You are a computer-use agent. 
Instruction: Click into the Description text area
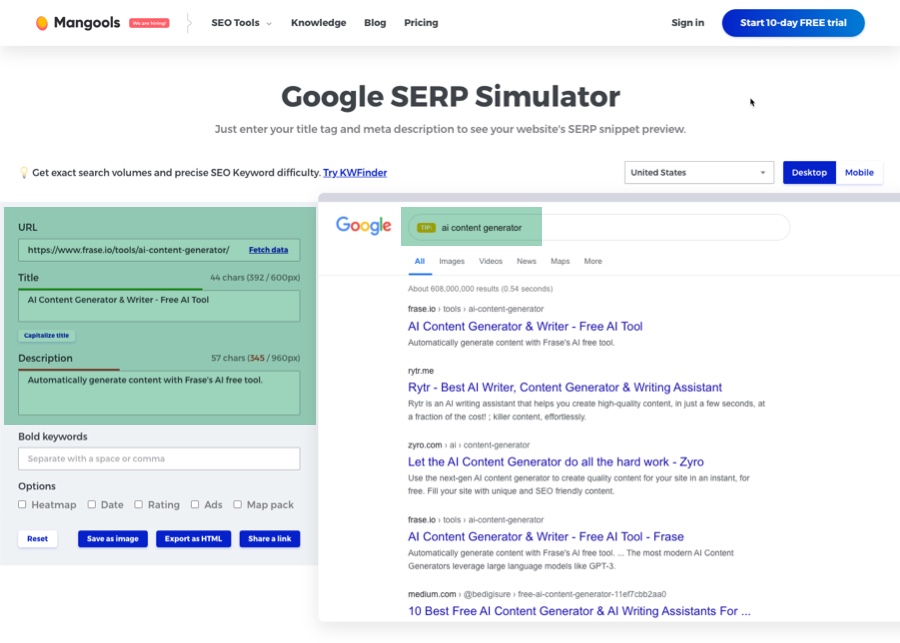tap(159, 393)
